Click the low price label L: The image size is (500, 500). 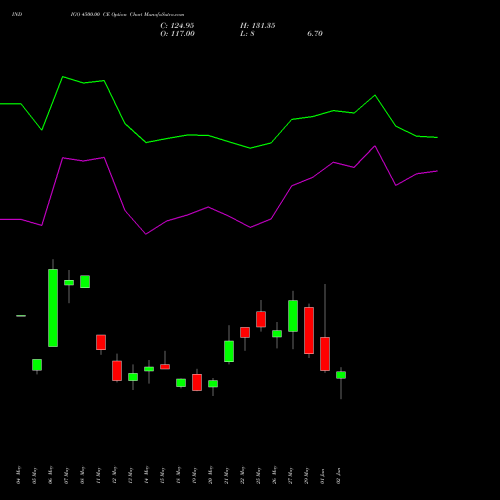point(243,34)
